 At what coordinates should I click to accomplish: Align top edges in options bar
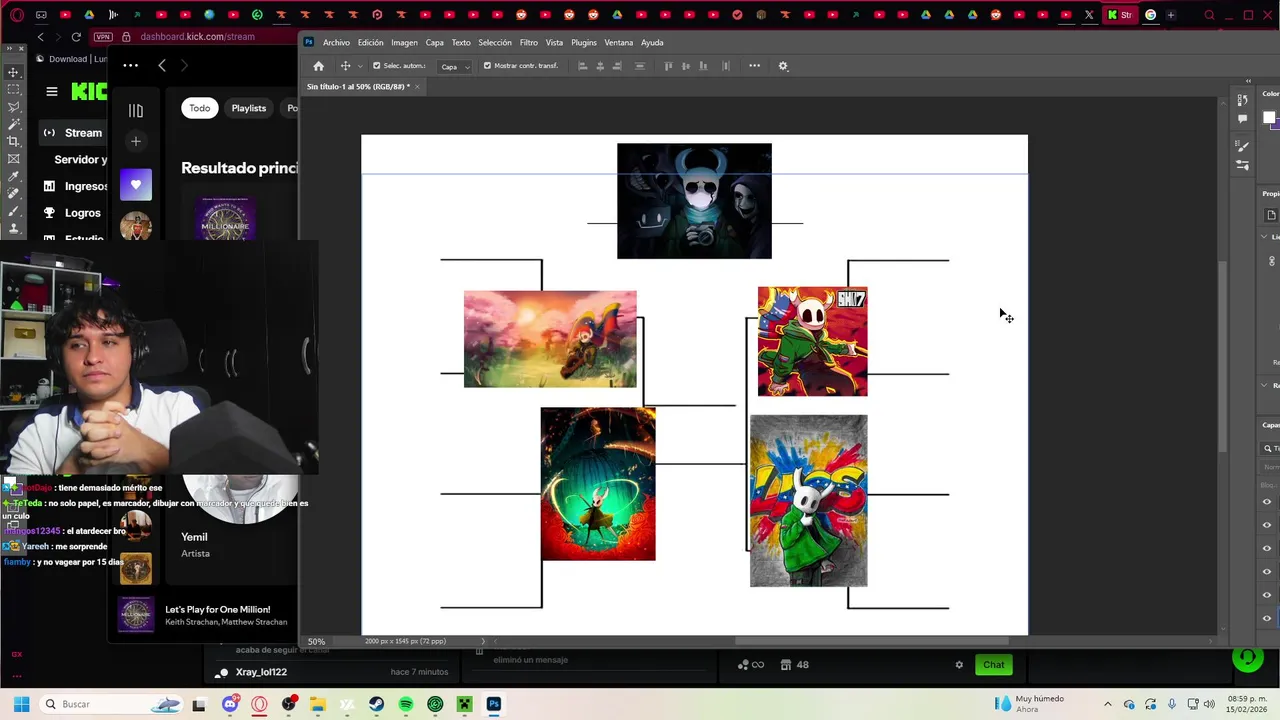(x=668, y=66)
